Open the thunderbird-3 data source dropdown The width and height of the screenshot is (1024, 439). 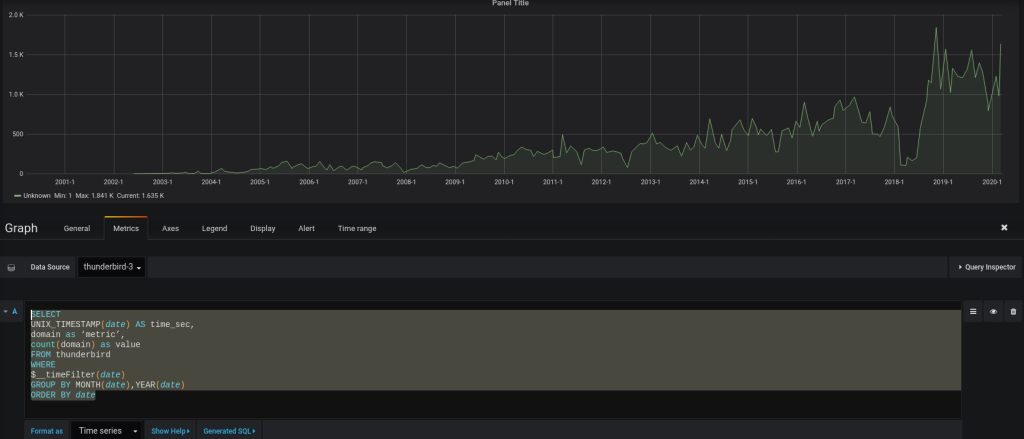click(x=112, y=268)
